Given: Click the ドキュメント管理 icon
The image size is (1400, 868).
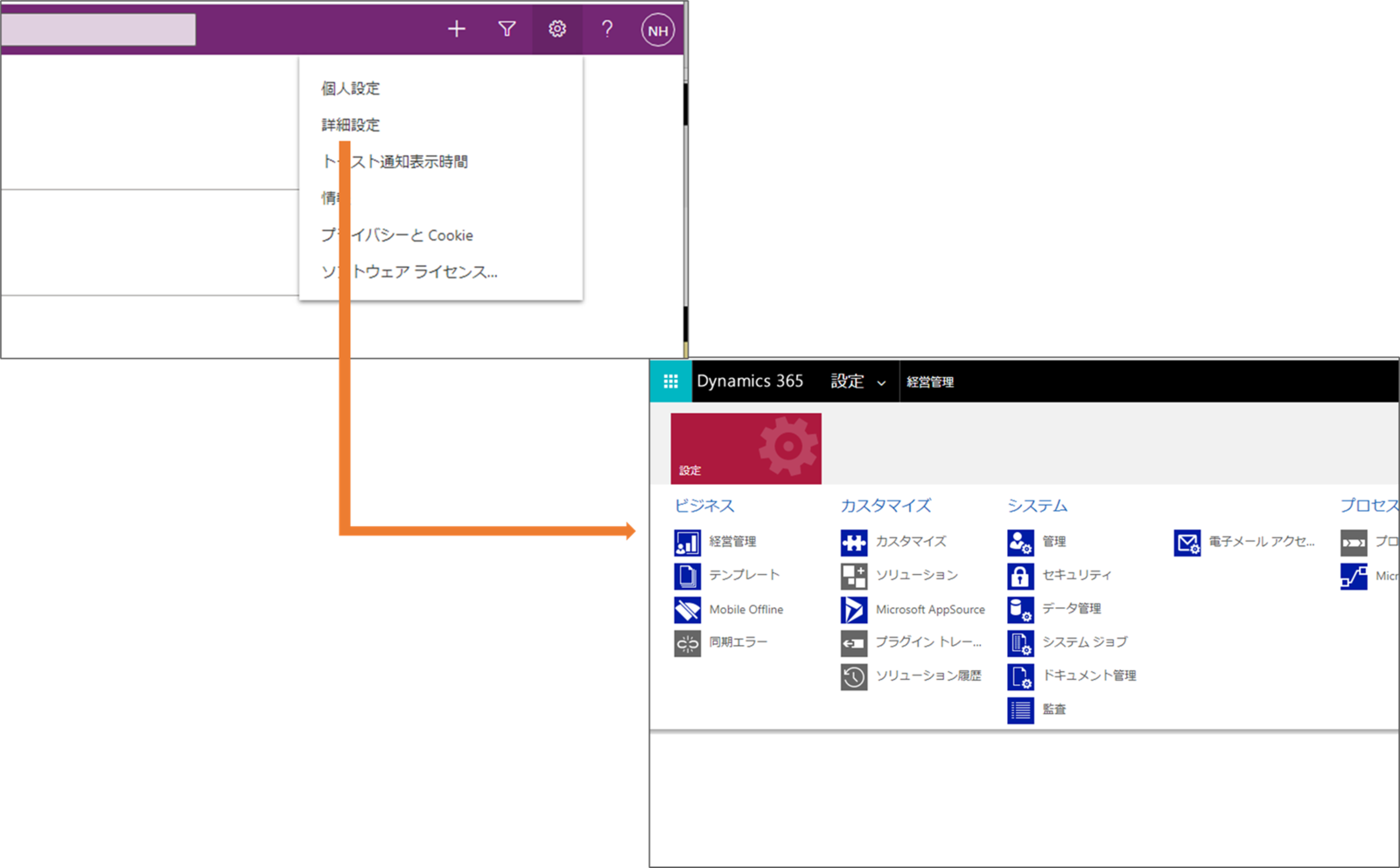Looking at the screenshot, I should 1020,676.
